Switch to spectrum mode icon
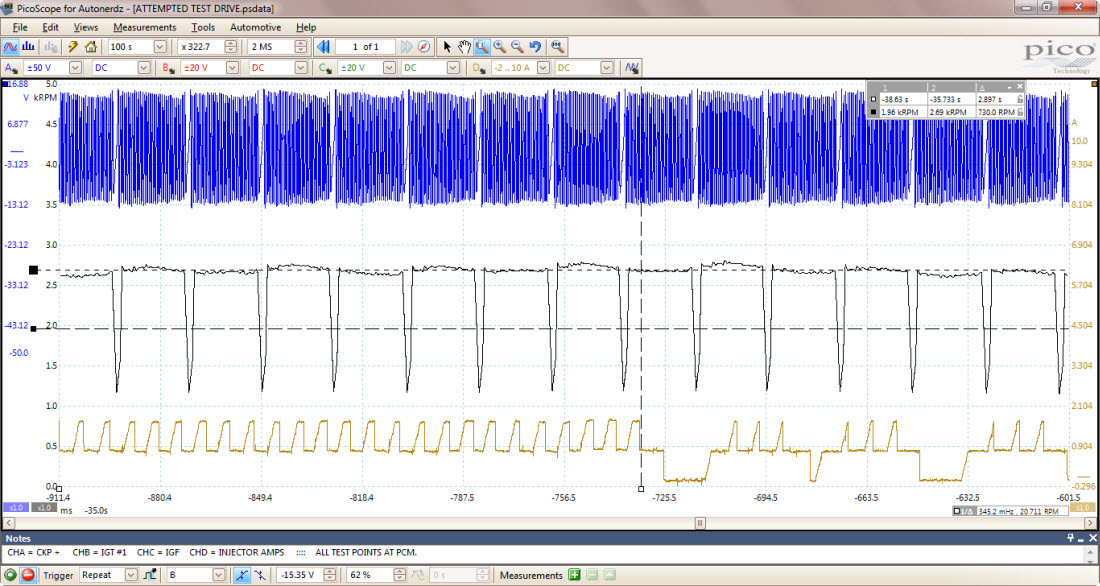This screenshot has width=1100, height=586. click(x=28, y=47)
